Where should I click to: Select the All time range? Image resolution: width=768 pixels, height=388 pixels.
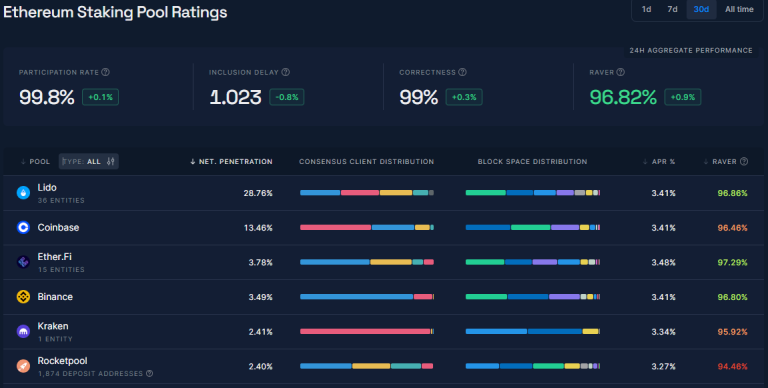[739, 9]
